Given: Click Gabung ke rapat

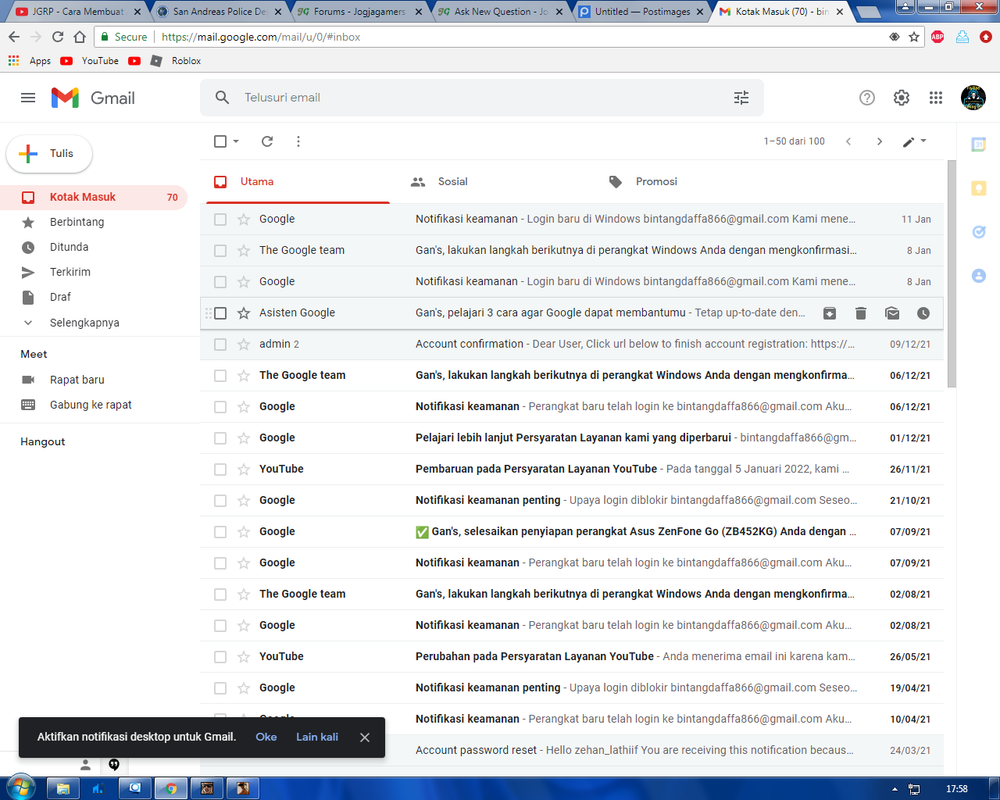Looking at the screenshot, I should 91,404.
